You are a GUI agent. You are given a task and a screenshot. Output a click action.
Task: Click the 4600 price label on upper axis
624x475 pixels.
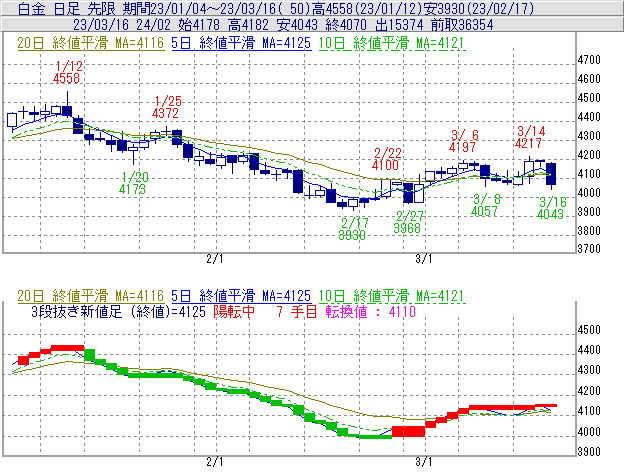pyautogui.click(x=589, y=79)
